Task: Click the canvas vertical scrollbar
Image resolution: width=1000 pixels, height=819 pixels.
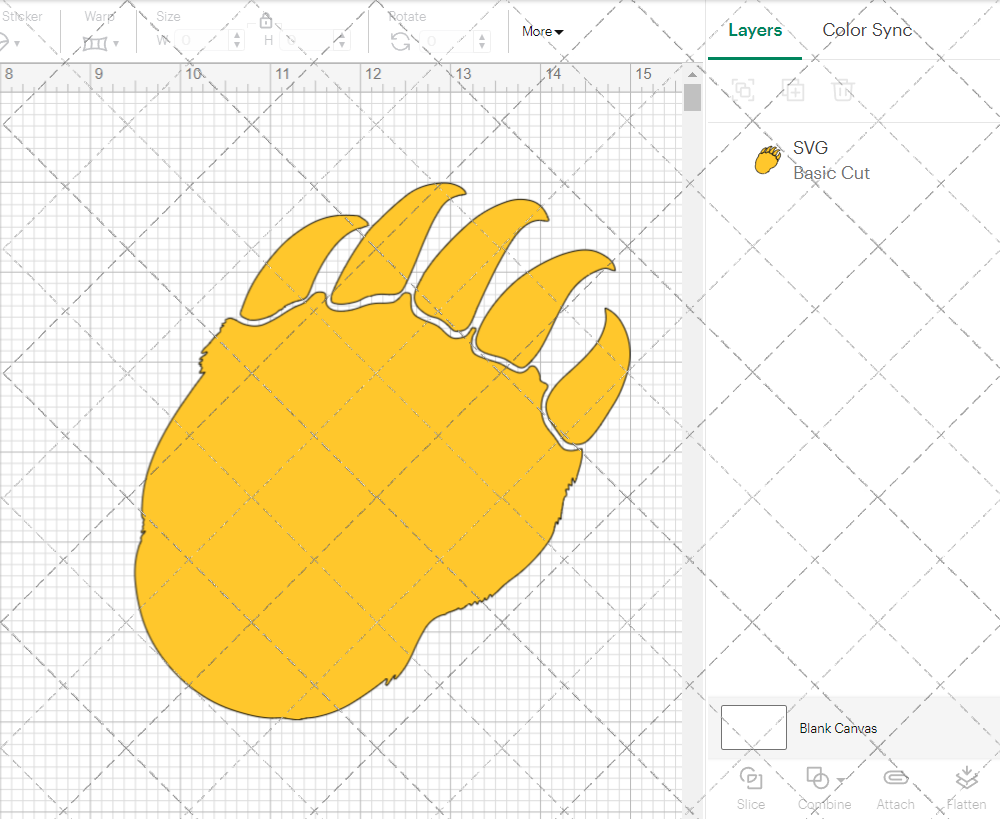Action: click(x=690, y=95)
